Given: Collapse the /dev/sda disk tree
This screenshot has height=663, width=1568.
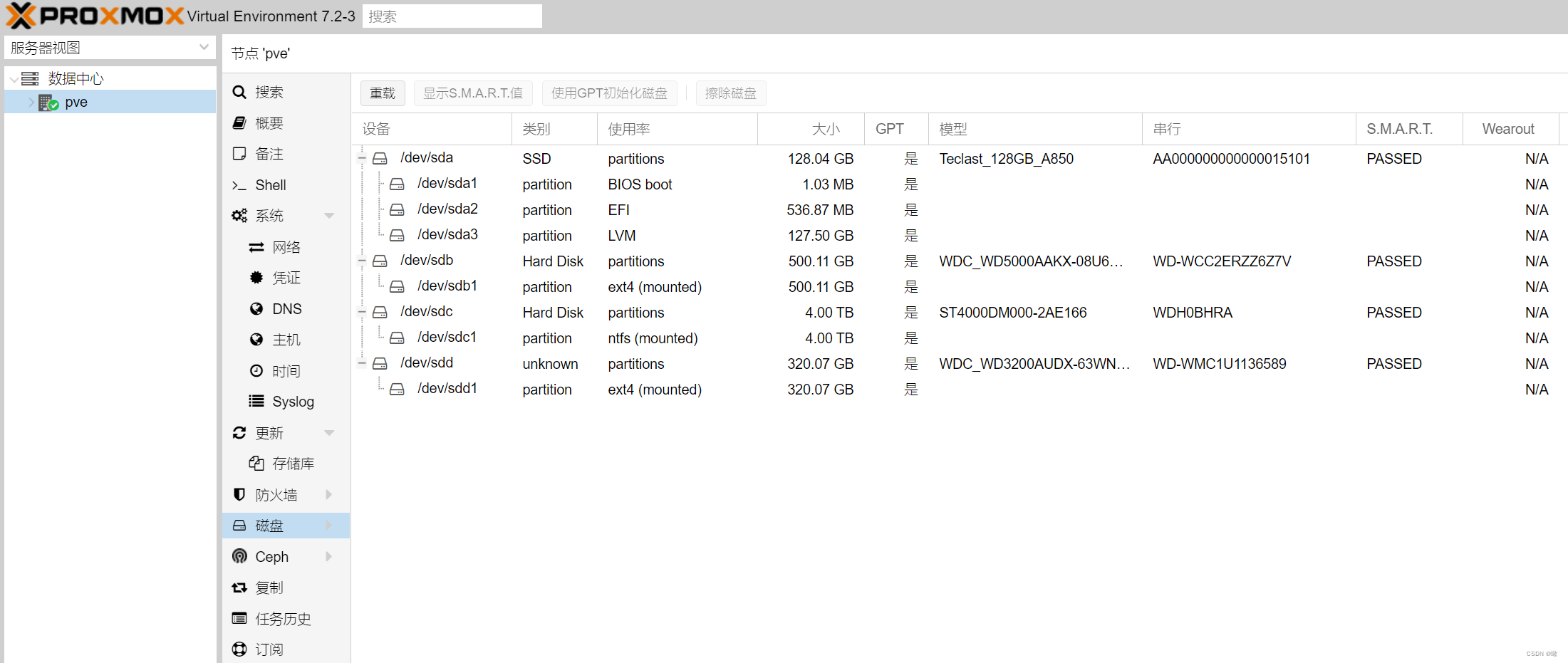Looking at the screenshot, I should [x=362, y=158].
